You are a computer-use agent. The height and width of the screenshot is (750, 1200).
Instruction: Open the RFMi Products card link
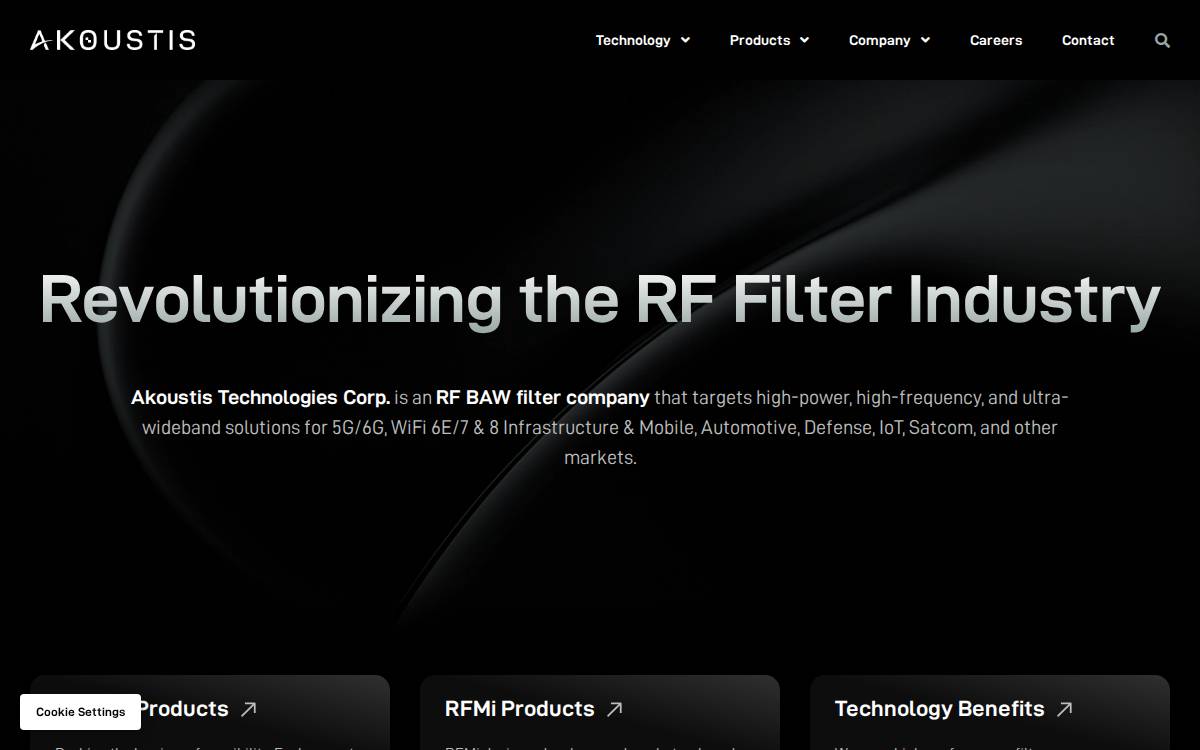[520, 709]
